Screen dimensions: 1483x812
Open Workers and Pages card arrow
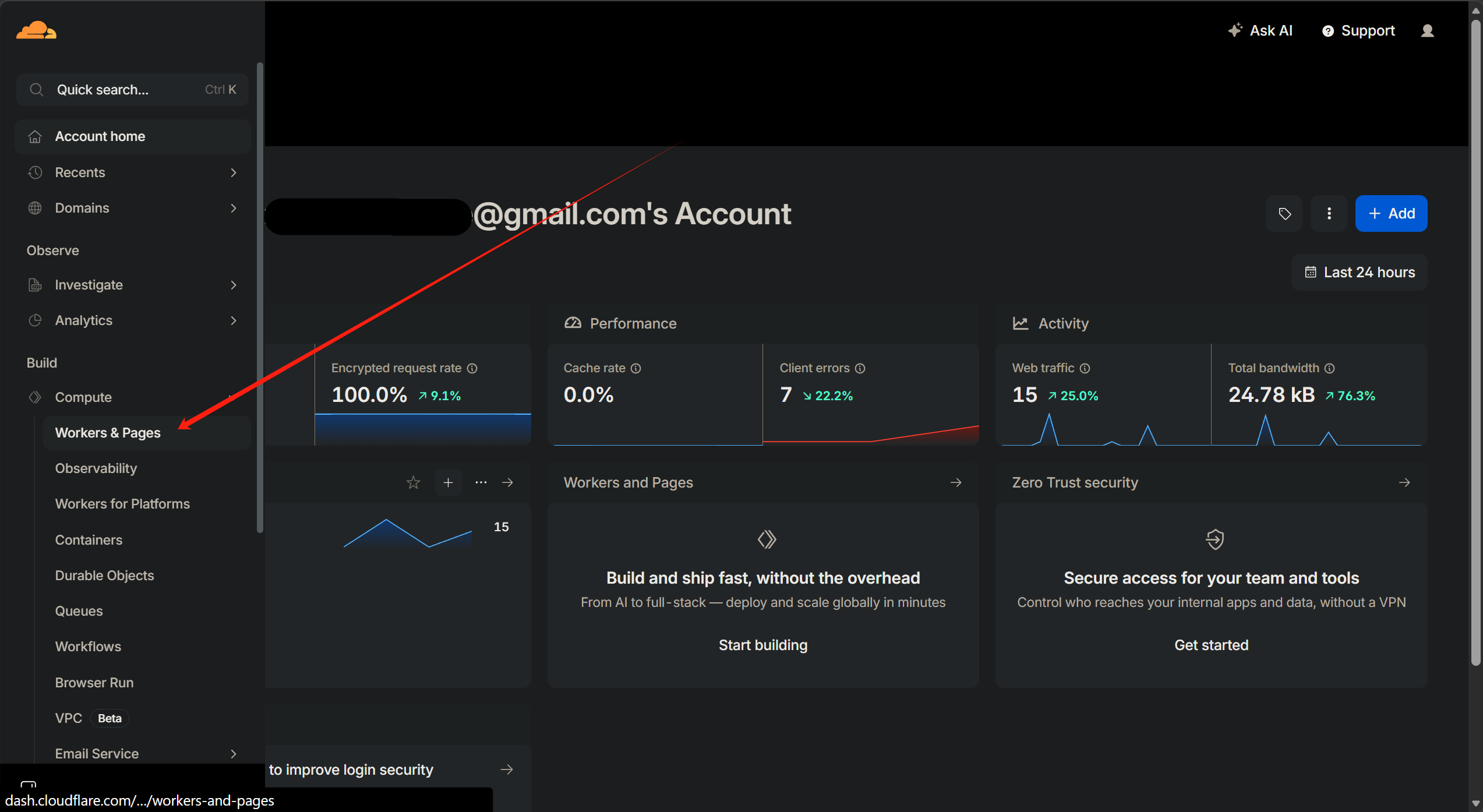coord(956,482)
